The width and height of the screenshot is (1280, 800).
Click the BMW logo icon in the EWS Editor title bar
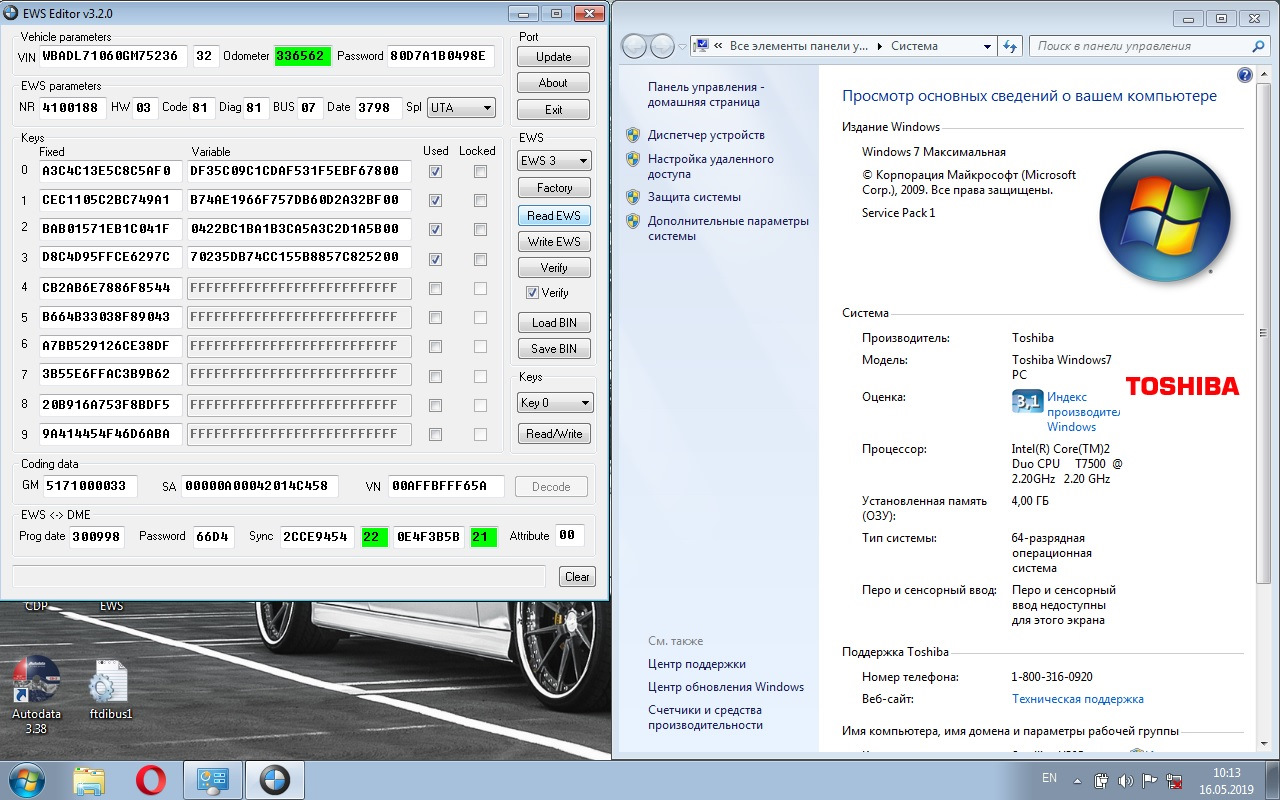coord(13,14)
